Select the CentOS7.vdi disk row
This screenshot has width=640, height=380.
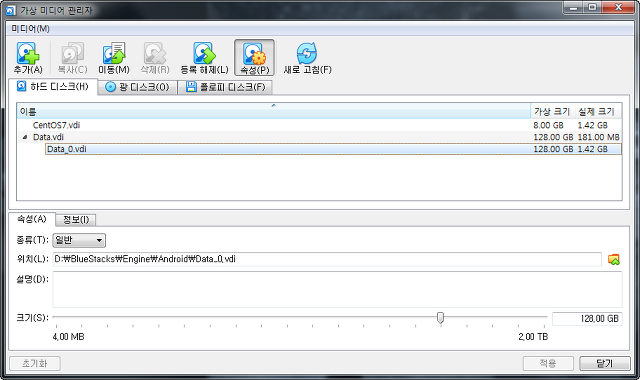point(319,125)
